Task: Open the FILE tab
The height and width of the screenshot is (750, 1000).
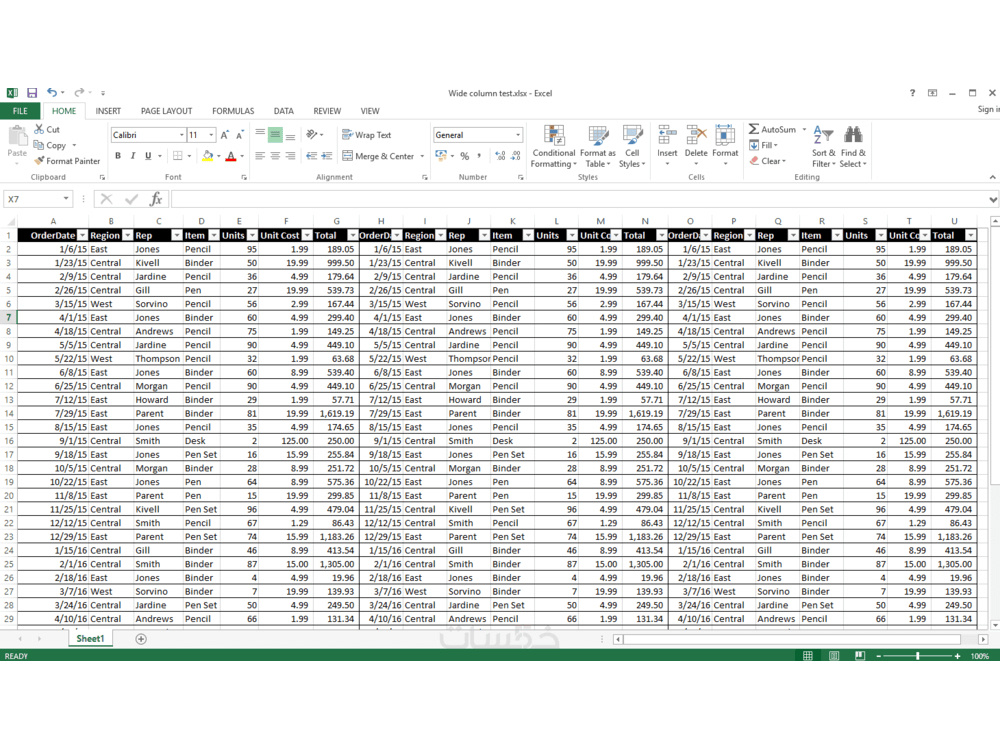Action: pos(20,111)
